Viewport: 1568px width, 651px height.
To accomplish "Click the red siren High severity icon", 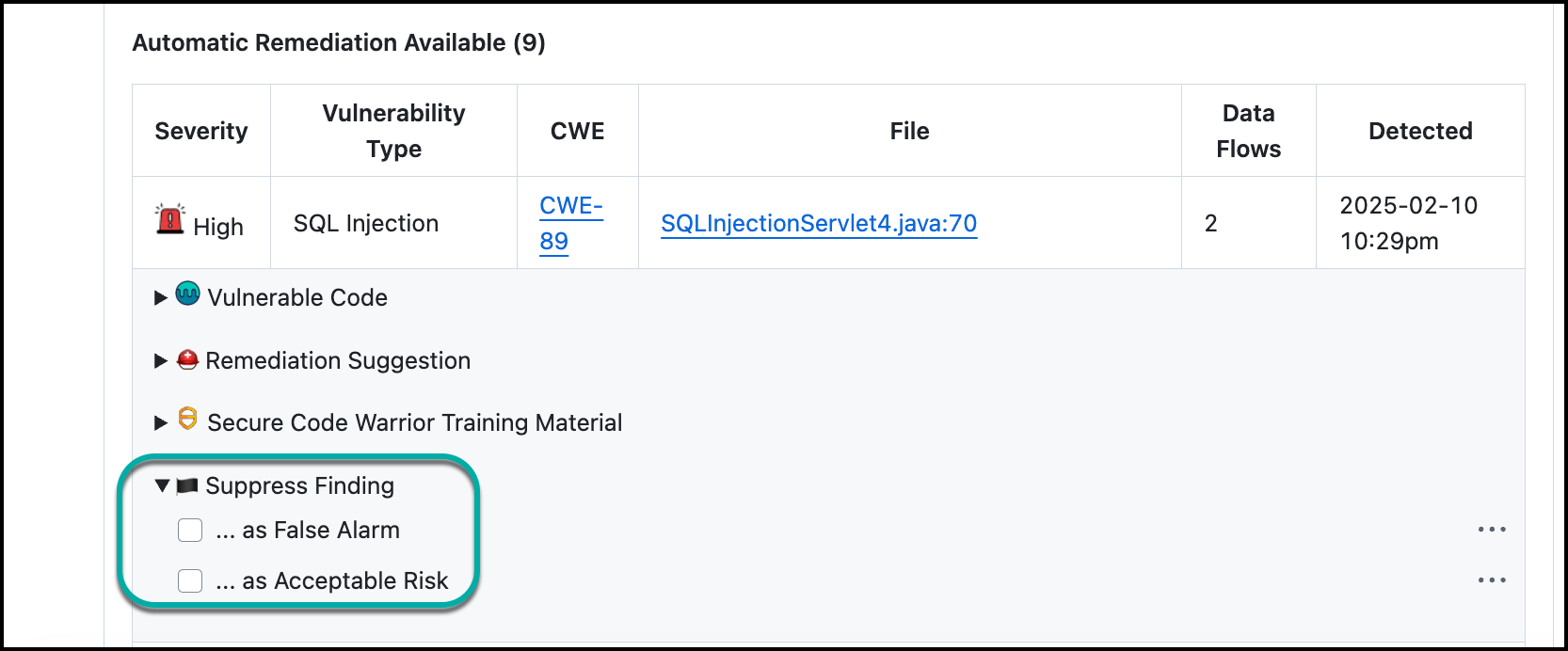I will (169, 219).
